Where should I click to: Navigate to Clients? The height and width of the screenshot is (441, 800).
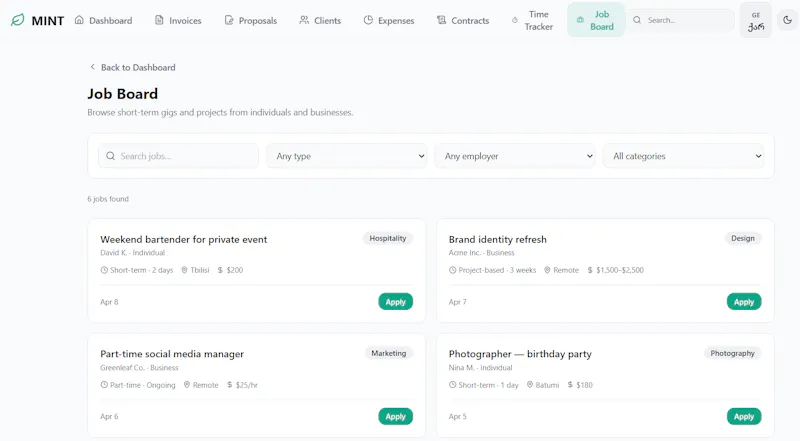pyautogui.click(x=320, y=20)
